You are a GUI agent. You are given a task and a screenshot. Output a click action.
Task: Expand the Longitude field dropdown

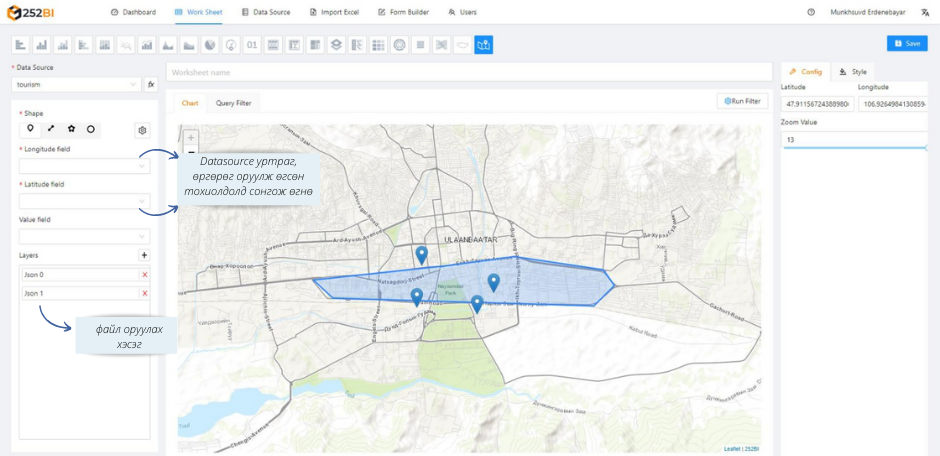pyautogui.click(x=84, y=166)
